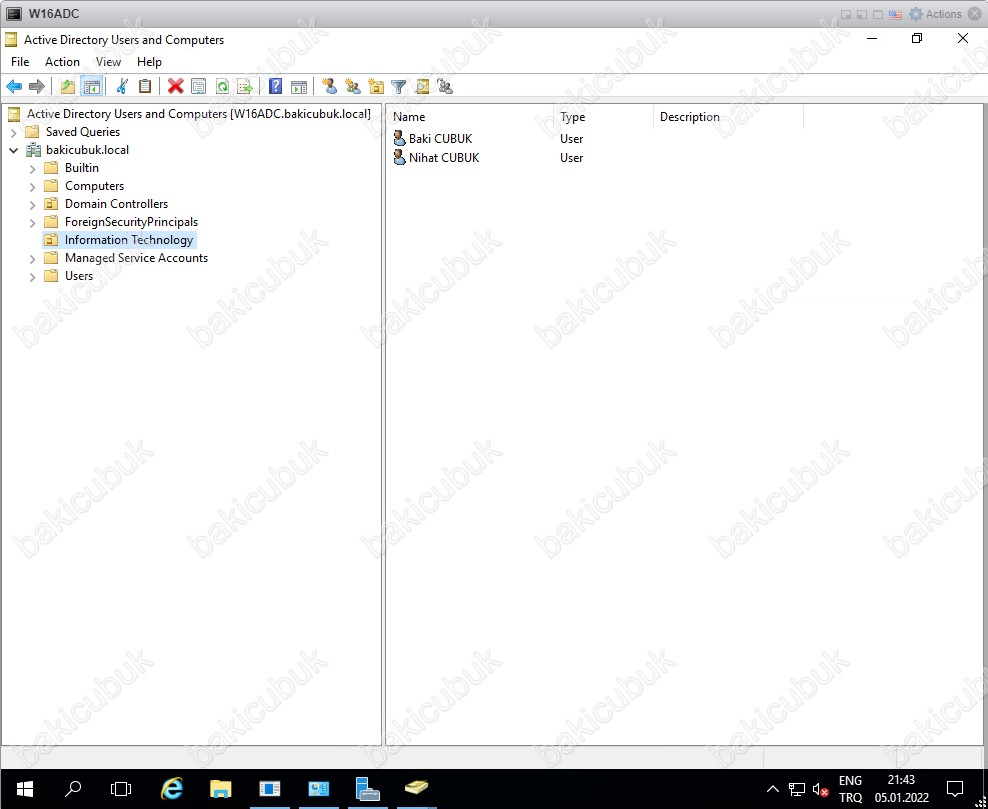Select the root Active Directory Users and Computers node

[198, 114]
